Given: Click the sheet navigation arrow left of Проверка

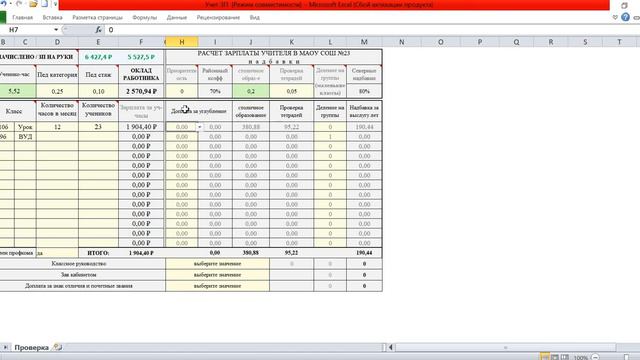Looking at the screenshot, I should 5,347.
